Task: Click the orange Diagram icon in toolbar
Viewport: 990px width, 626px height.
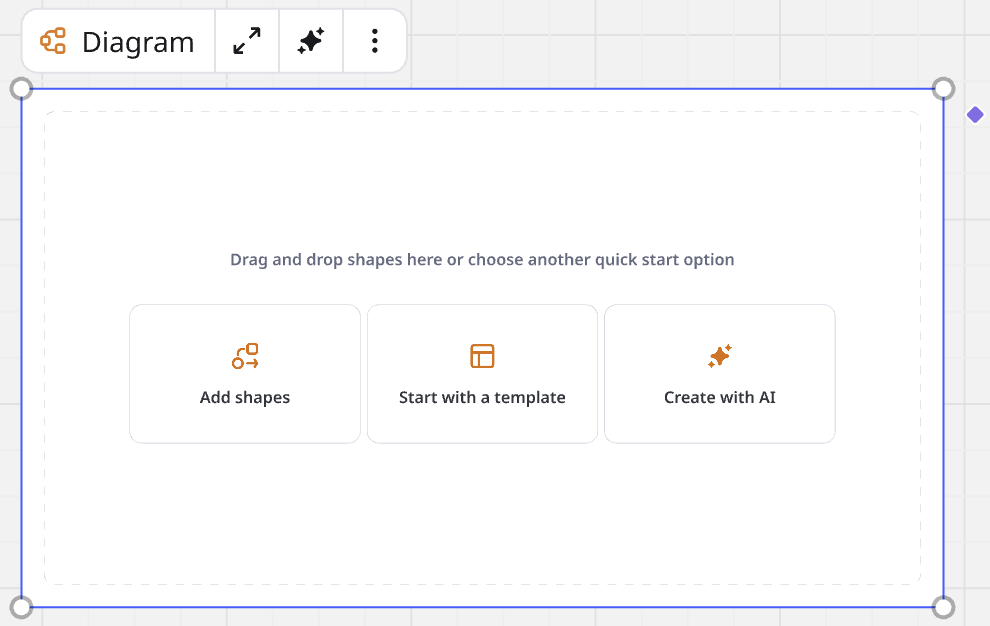Action: pyautogui.click(x=53, y=41)
